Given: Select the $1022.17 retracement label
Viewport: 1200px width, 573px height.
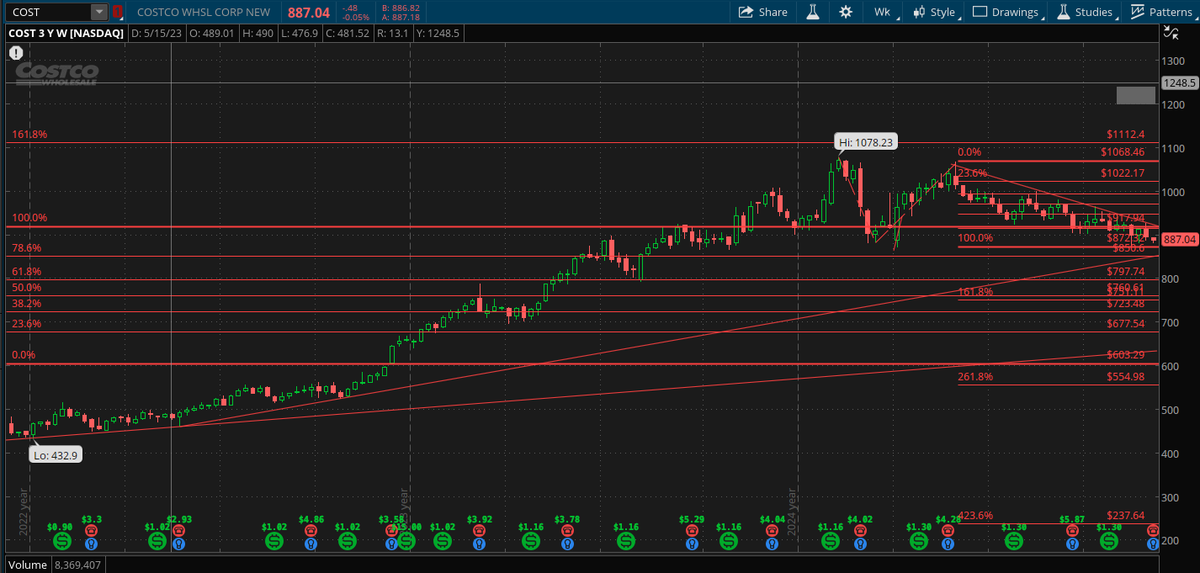Looking at the screenshot, I should pos(1122,173).
